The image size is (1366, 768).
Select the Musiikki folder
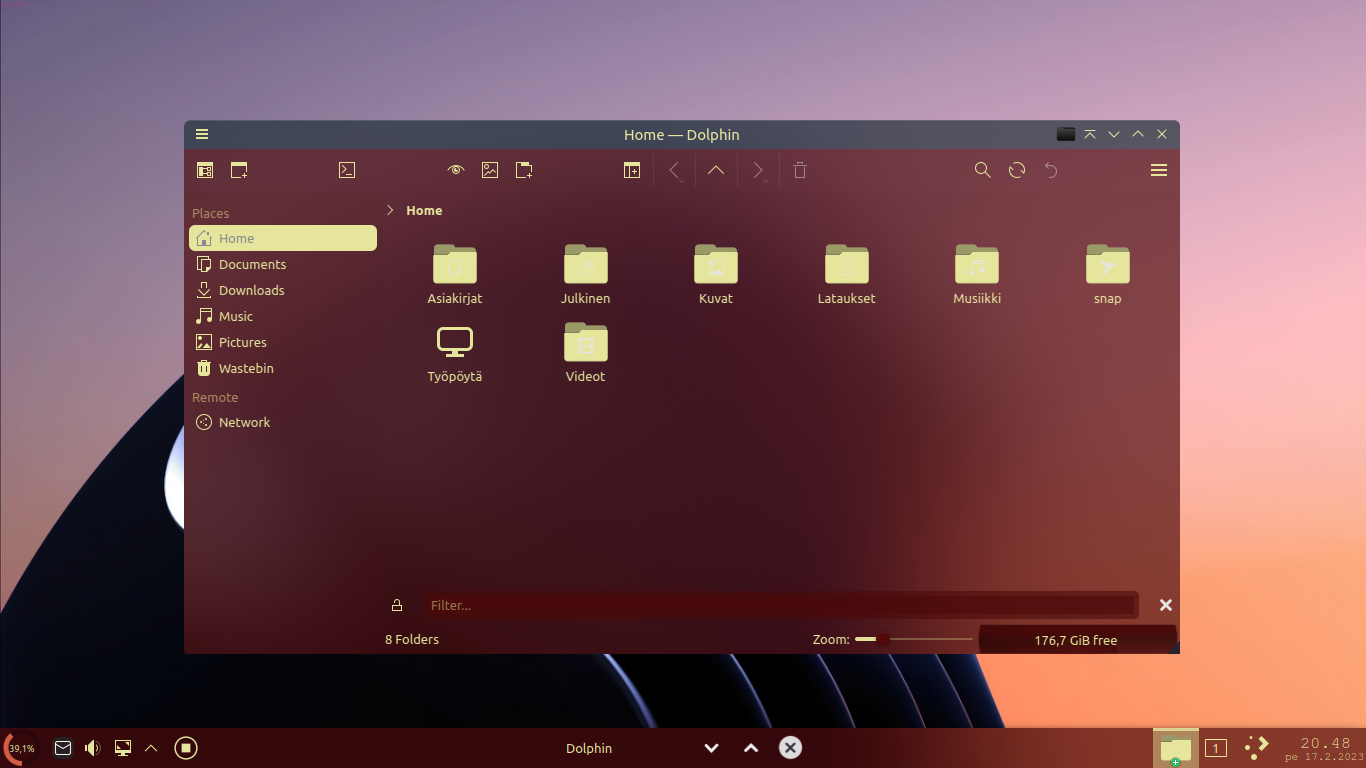977,274
